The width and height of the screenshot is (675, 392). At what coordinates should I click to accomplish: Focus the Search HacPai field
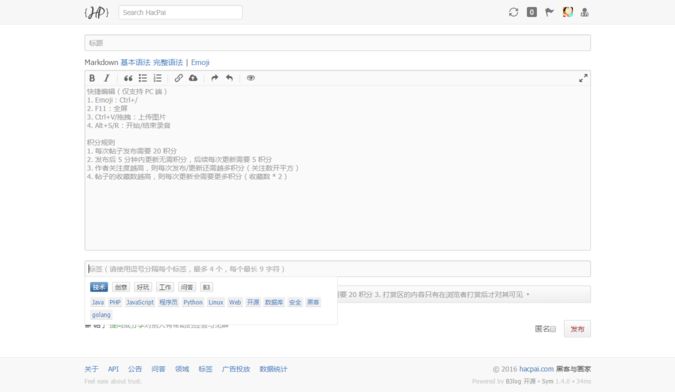click(x=180, y=12)
